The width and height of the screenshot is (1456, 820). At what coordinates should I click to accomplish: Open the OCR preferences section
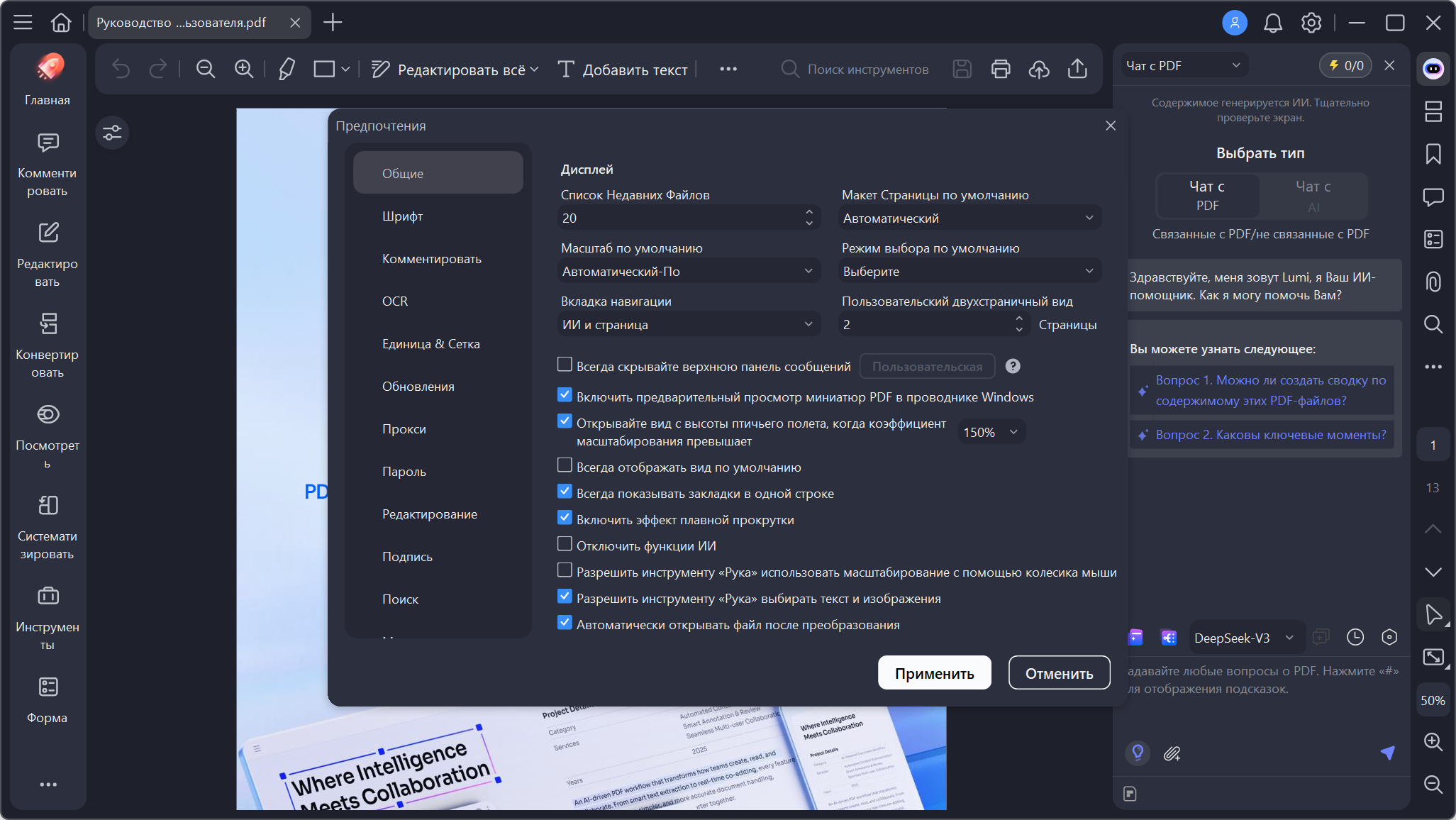coord(395,301)
